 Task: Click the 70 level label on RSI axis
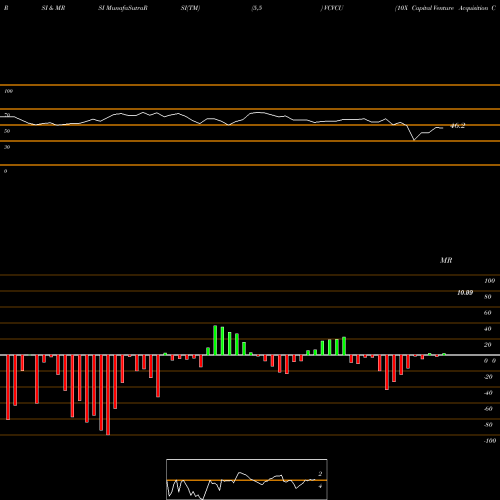[7, 115]
